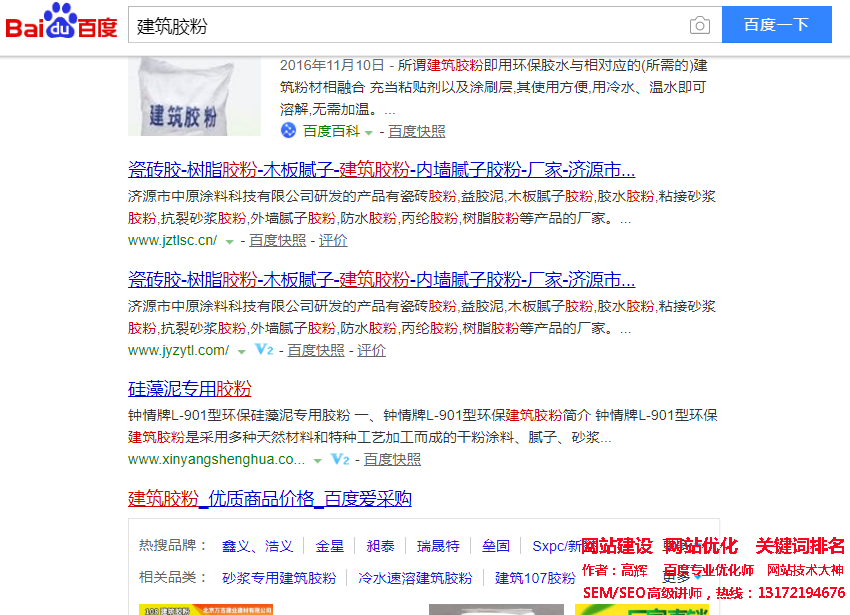Click the V2 badge beside www.xinyangshenghua.co

click(x=340, y=459)
